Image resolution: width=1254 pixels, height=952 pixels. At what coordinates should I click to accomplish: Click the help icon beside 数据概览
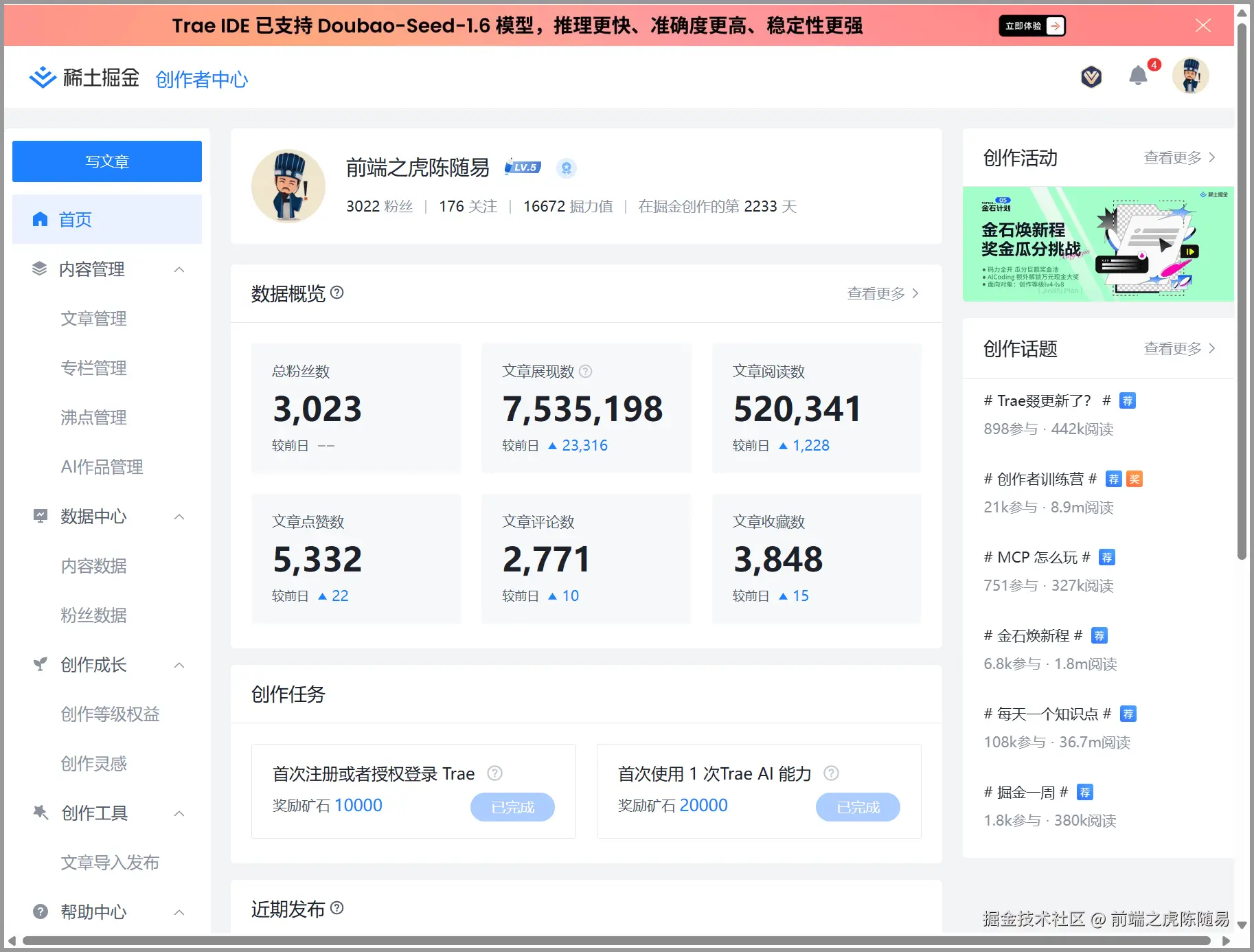click(x=337, y=293)
